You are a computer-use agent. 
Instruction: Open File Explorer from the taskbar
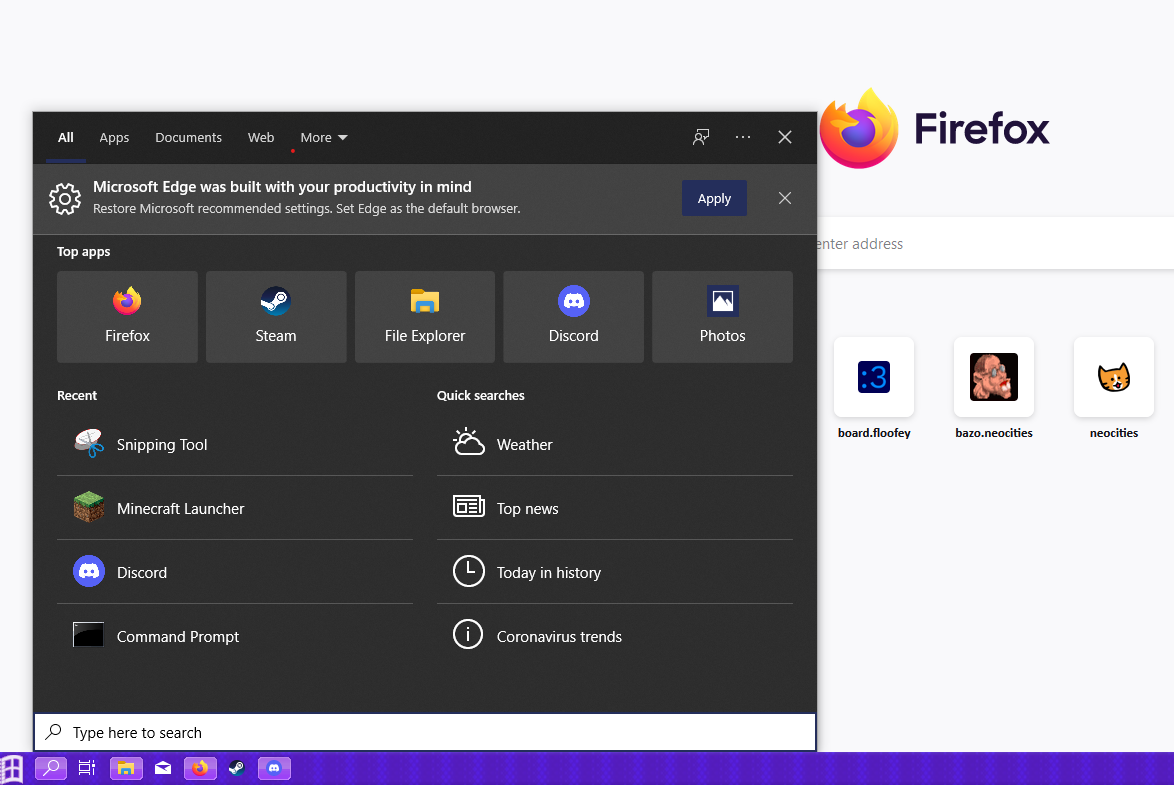pyautogui.click(x=126, y=769)
